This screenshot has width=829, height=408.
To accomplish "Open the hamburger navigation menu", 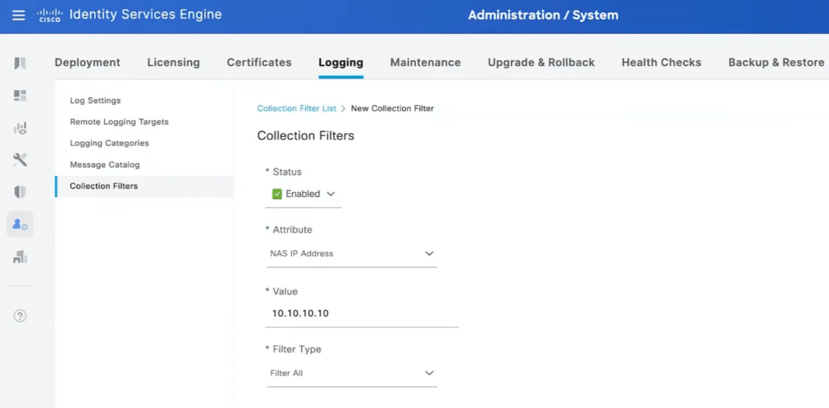I will [19, 15].
